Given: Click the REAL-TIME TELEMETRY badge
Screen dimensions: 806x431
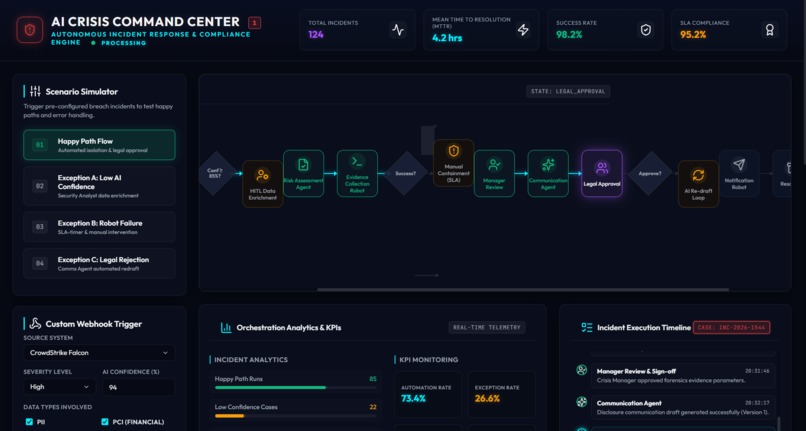Looking at the screenshot, I should 486,327.
